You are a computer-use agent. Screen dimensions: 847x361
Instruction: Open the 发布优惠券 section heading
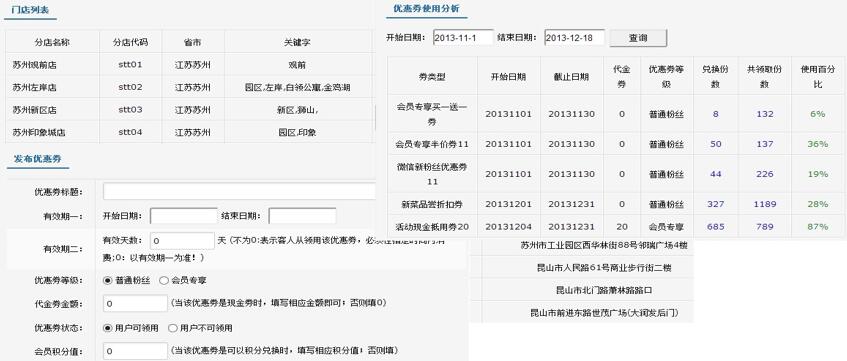[37, 158]
